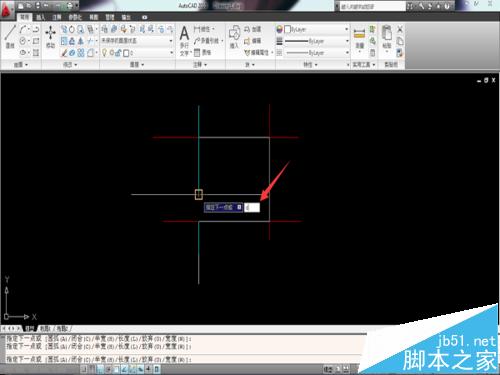Viewport: 500px width, 375px height.
Task: Open the Home (常用) ribbon tab
Action: [25, 17]
